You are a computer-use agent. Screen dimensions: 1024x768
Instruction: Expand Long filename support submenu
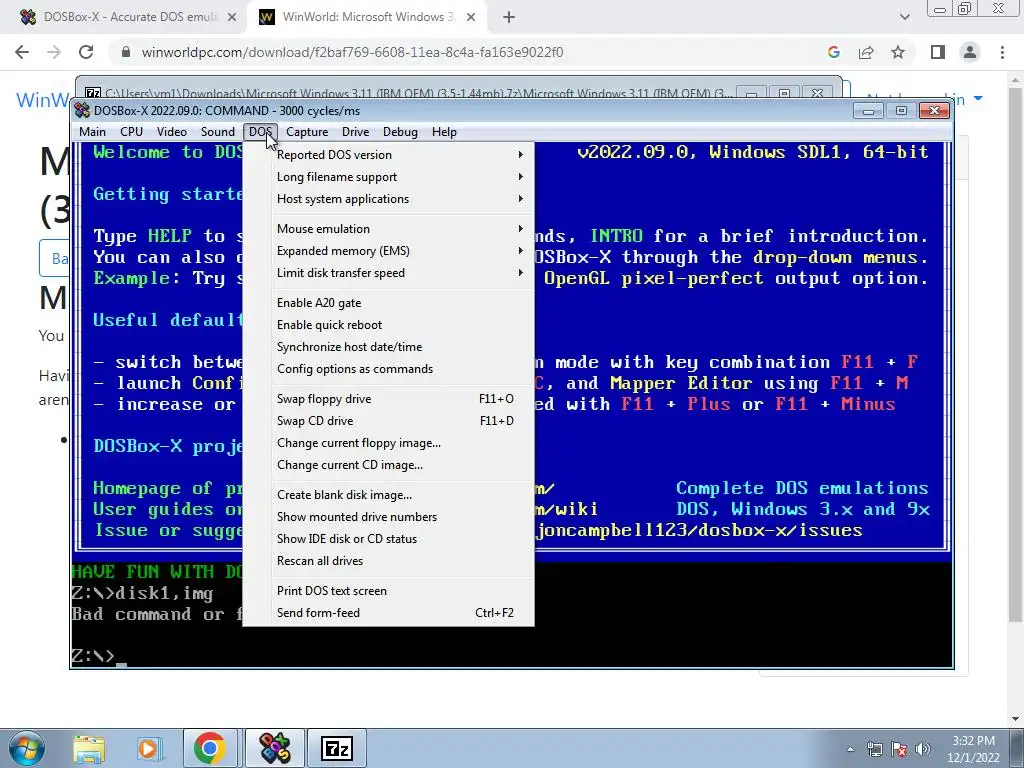pos(389,177)
